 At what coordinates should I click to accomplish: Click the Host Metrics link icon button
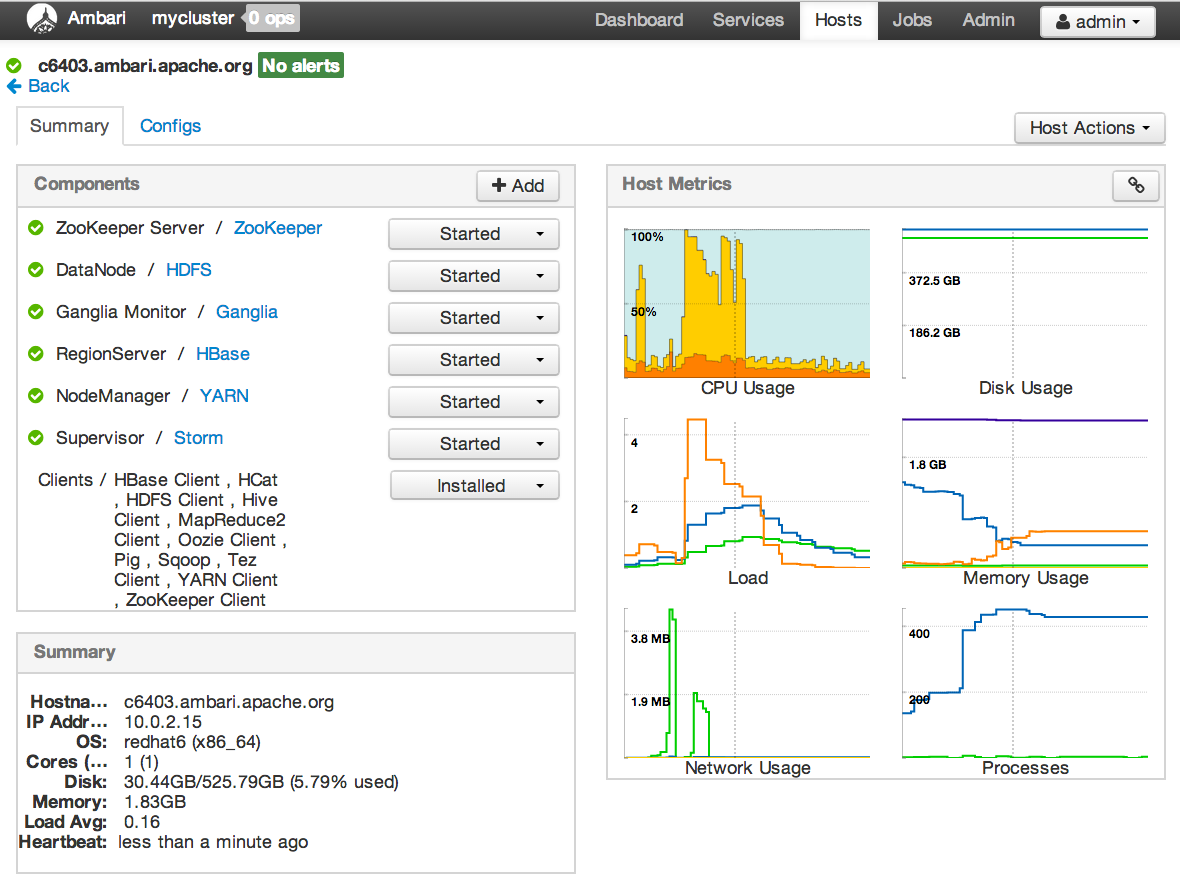[x=1136, y=185]
